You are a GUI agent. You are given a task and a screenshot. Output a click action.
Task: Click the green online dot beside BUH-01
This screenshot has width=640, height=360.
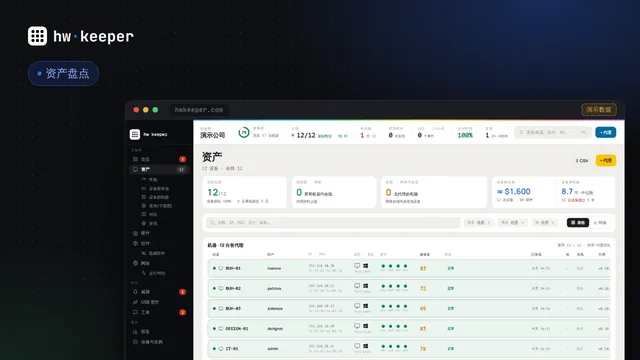pyautogui.click(x=214, y=268)
